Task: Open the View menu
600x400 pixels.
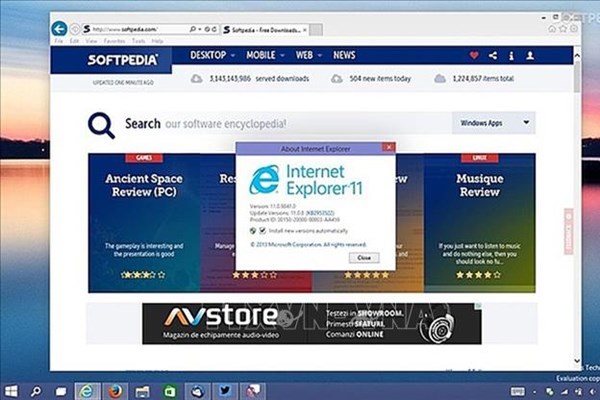Action: pyautogui.click(x=91, y=41)
